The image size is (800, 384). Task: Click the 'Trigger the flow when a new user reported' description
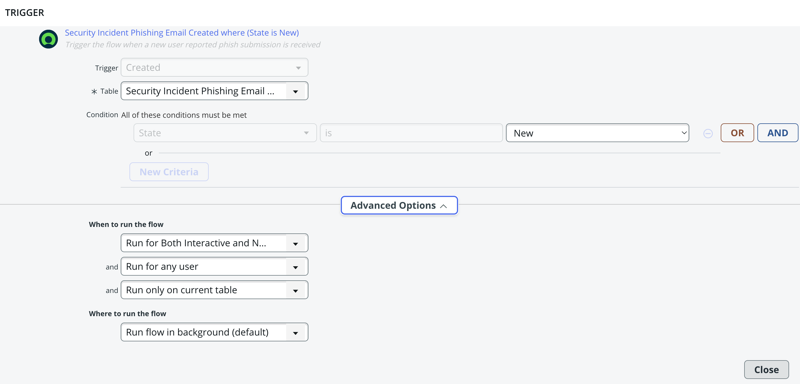pos(193,44)
